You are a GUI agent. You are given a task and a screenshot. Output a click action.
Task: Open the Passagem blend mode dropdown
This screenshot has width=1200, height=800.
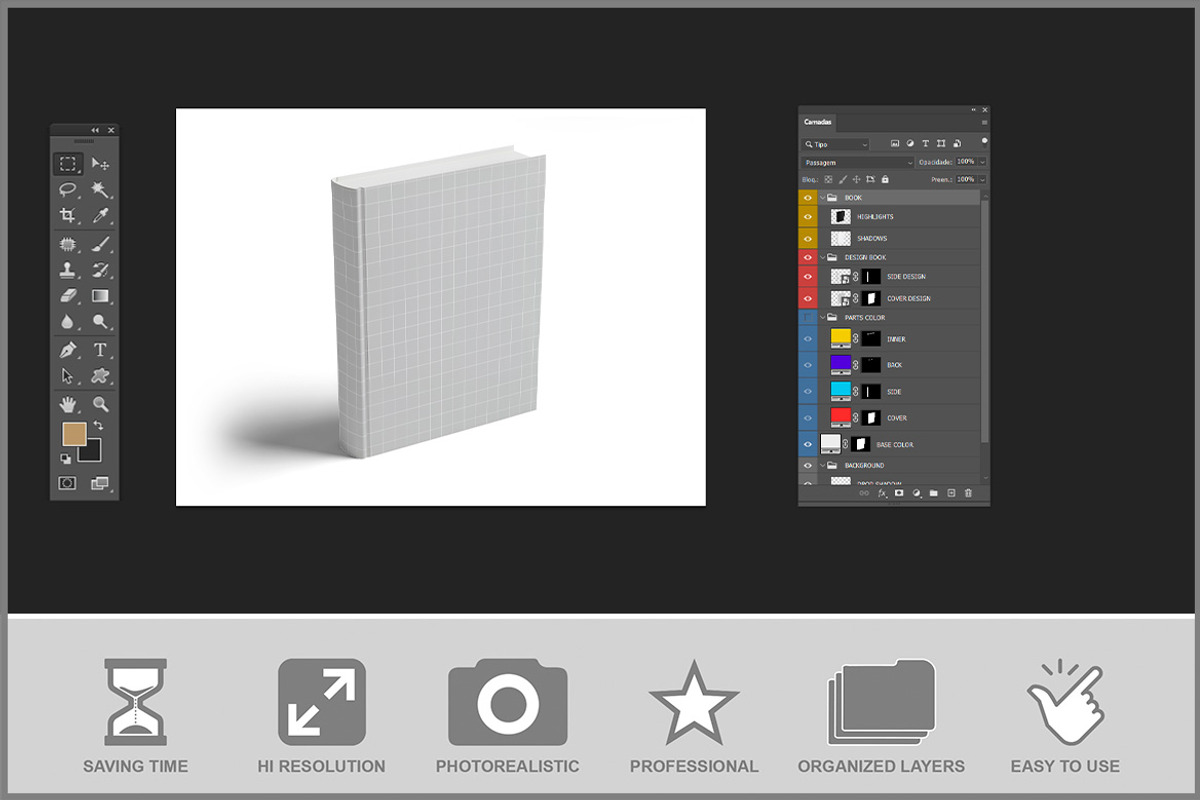coord(857,162)
